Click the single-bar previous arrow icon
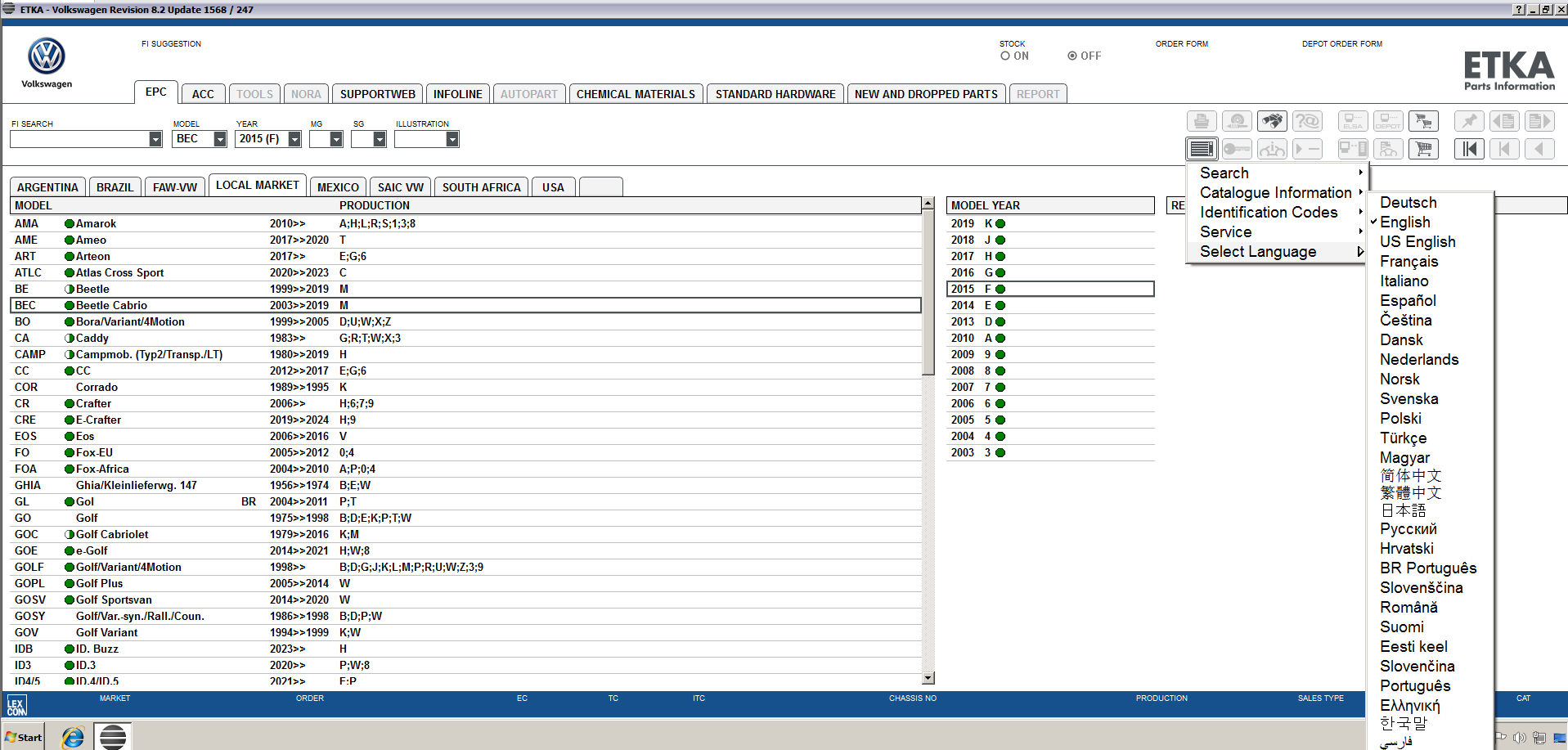 click(1504, 149)
